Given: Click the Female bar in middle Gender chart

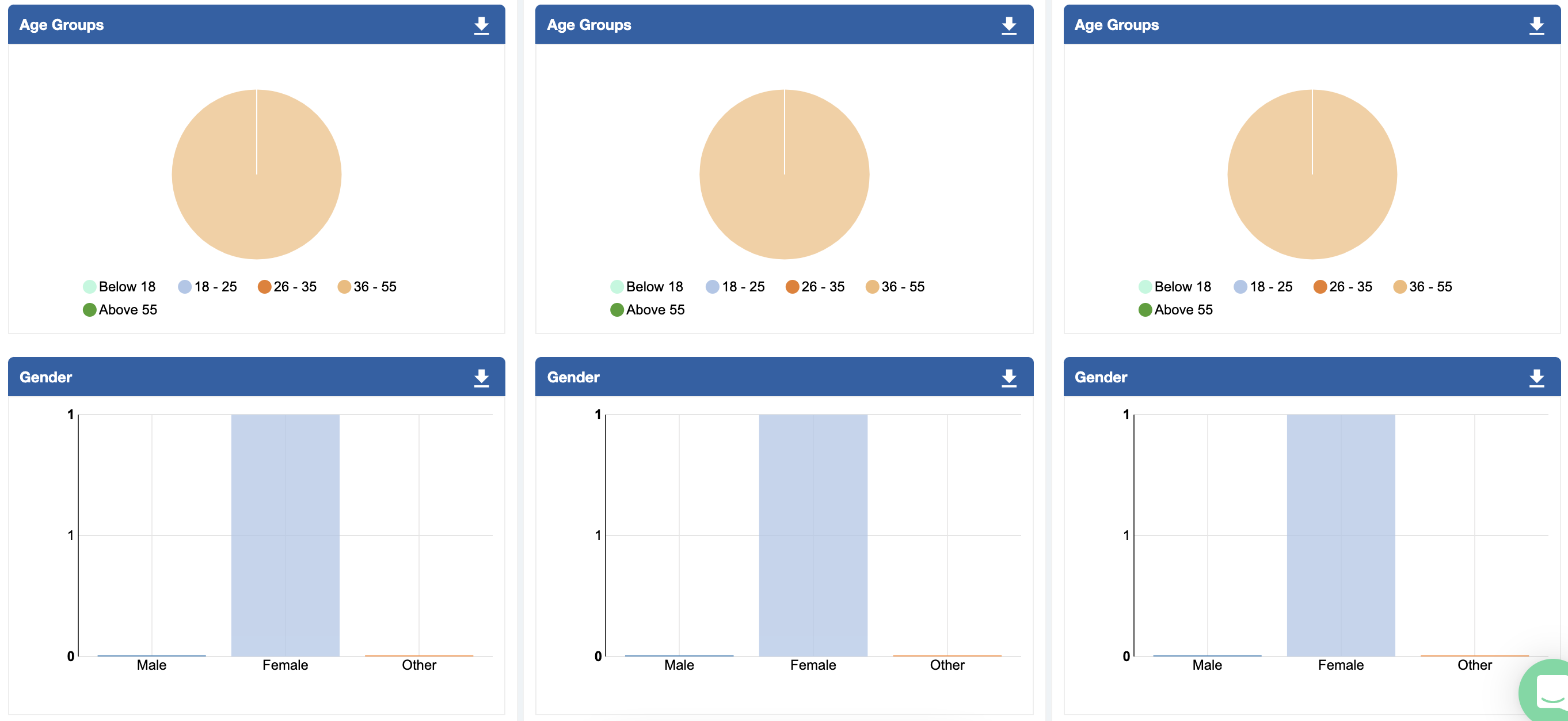Looking at the screenshot, I should 813,535.
